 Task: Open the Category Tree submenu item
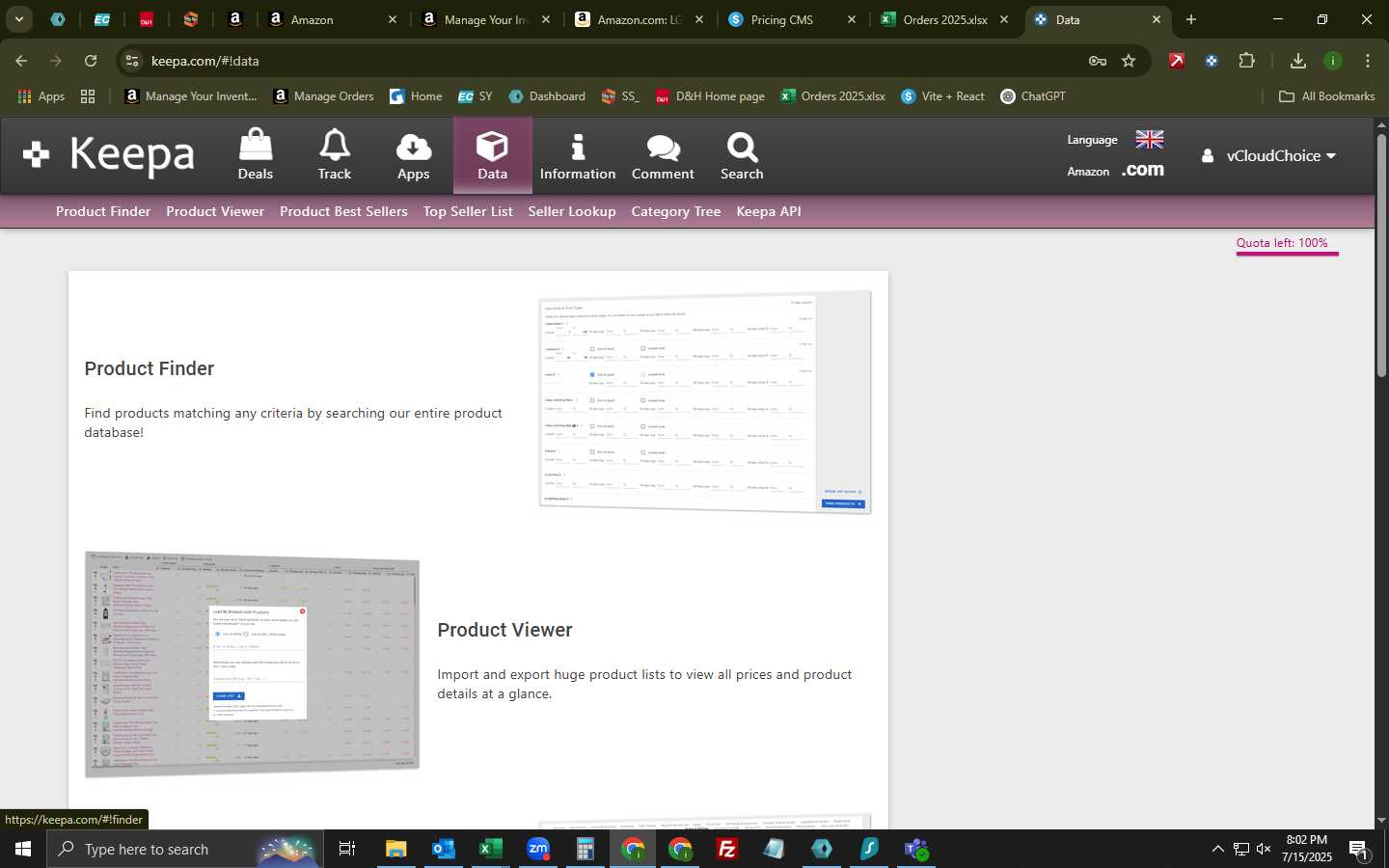click(x=676, y=211)
